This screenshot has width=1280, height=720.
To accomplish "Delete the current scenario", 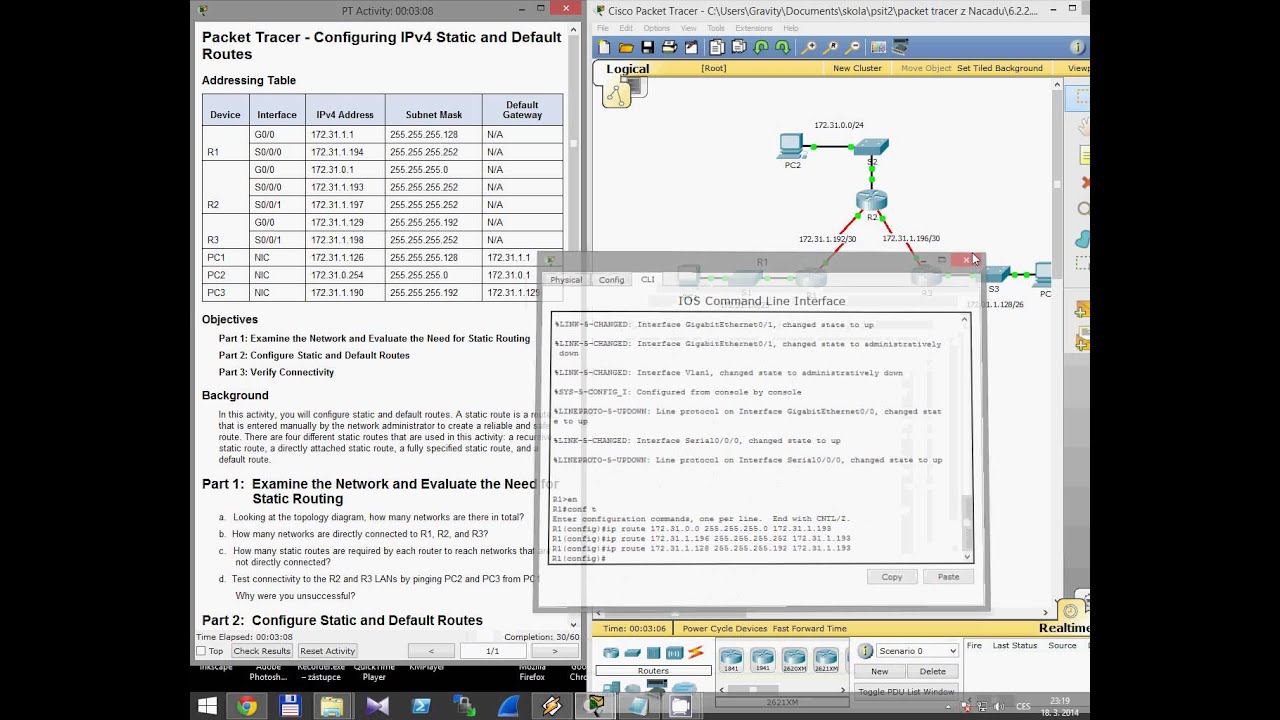I will click(932, 671).
